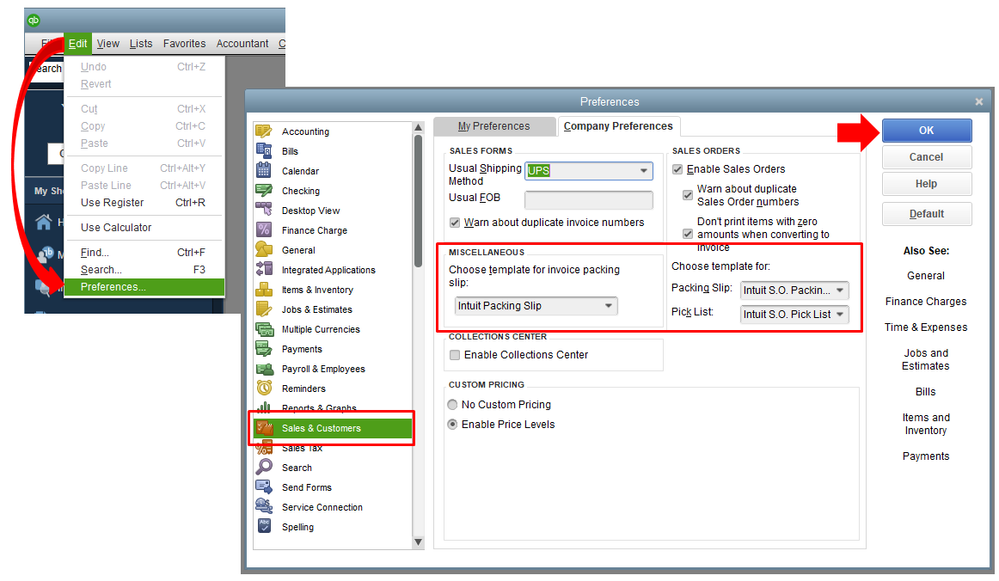Click the Home icon in main window sidebar
Screen dimensions: 999x581
[43, 222]
